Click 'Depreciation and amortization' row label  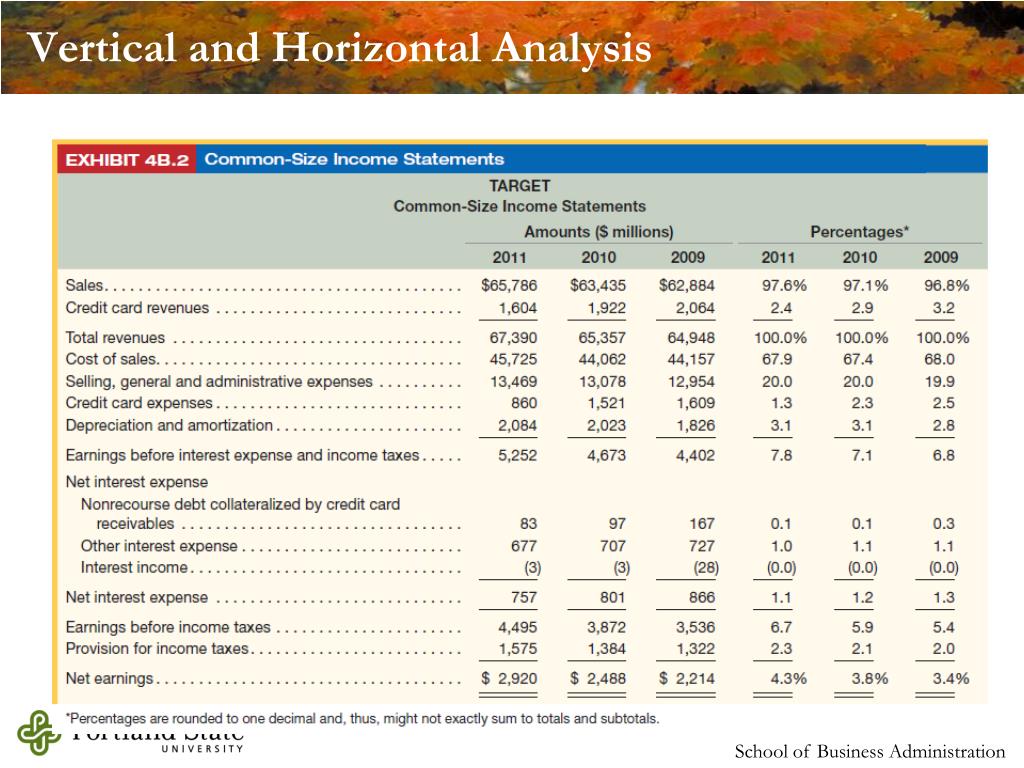coord(169,425)
